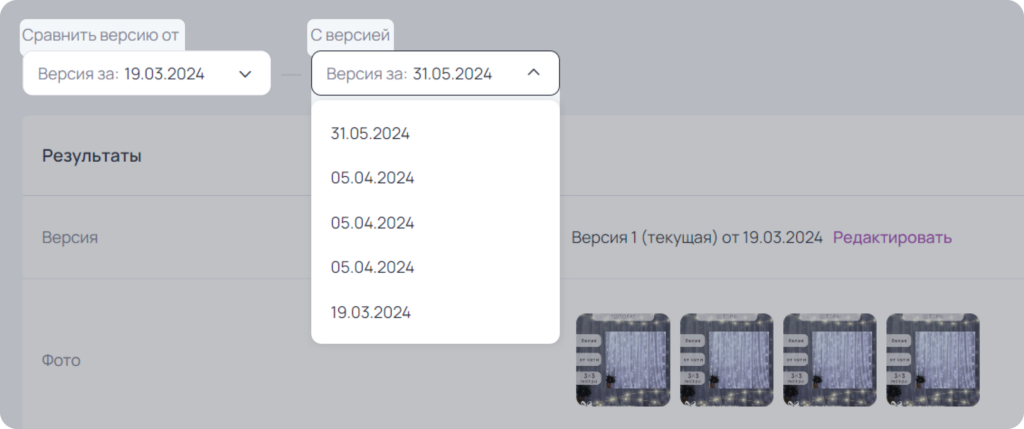Open the third curtain photo thumbnail
Viewport: 1024px width, 429px height.
pos(829,360)
